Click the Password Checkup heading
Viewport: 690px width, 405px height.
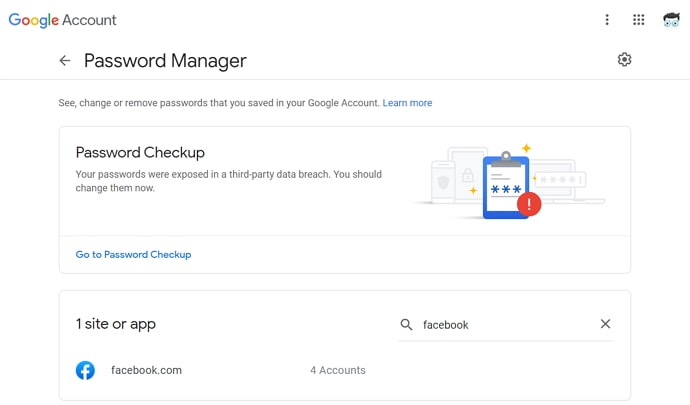(x=140, y=153)
